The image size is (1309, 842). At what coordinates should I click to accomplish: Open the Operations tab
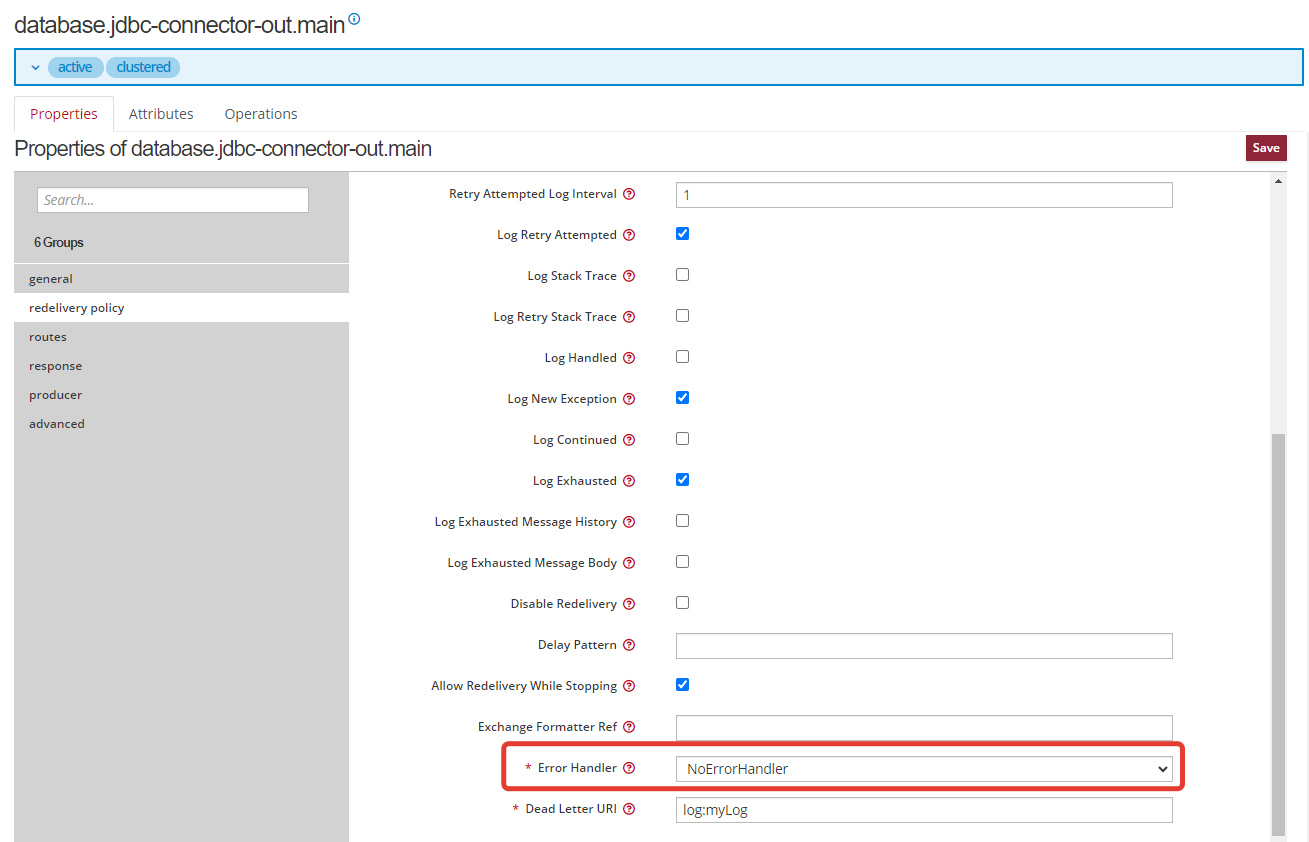261,114
